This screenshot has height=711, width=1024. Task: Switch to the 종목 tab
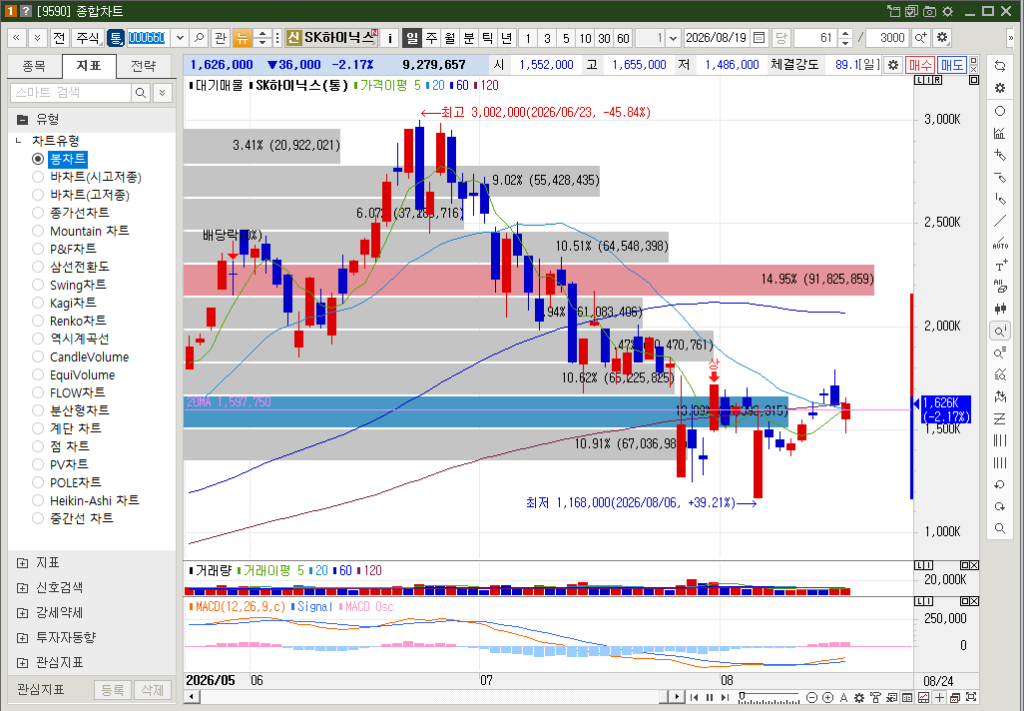point(34,66)
